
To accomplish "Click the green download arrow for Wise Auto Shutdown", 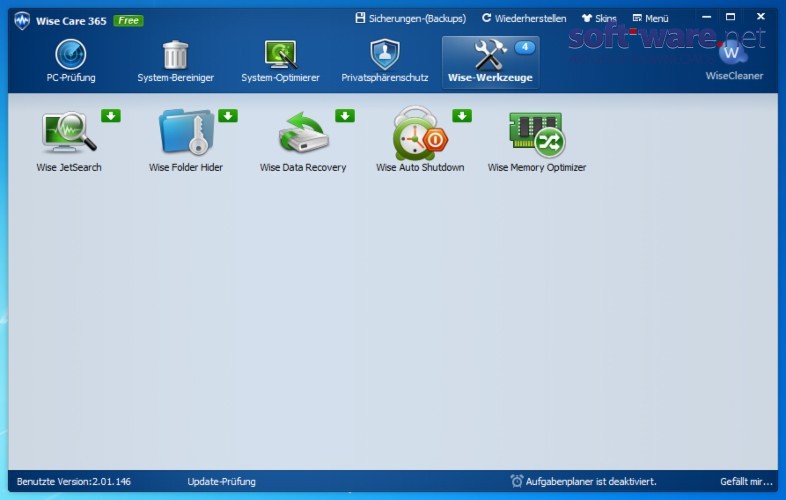I will click(462, 116).
